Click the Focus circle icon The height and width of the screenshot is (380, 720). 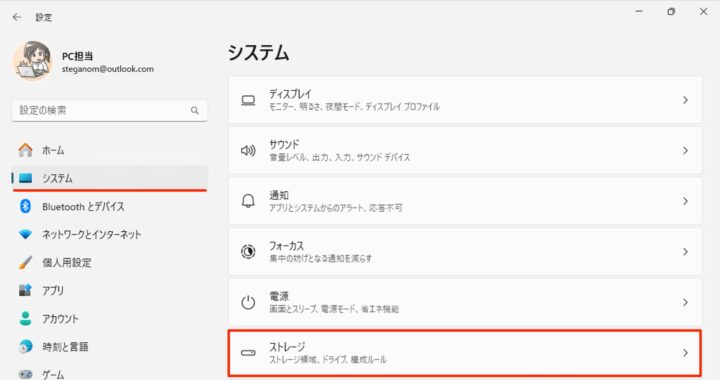pyautogui.click(x=248, y=251)
